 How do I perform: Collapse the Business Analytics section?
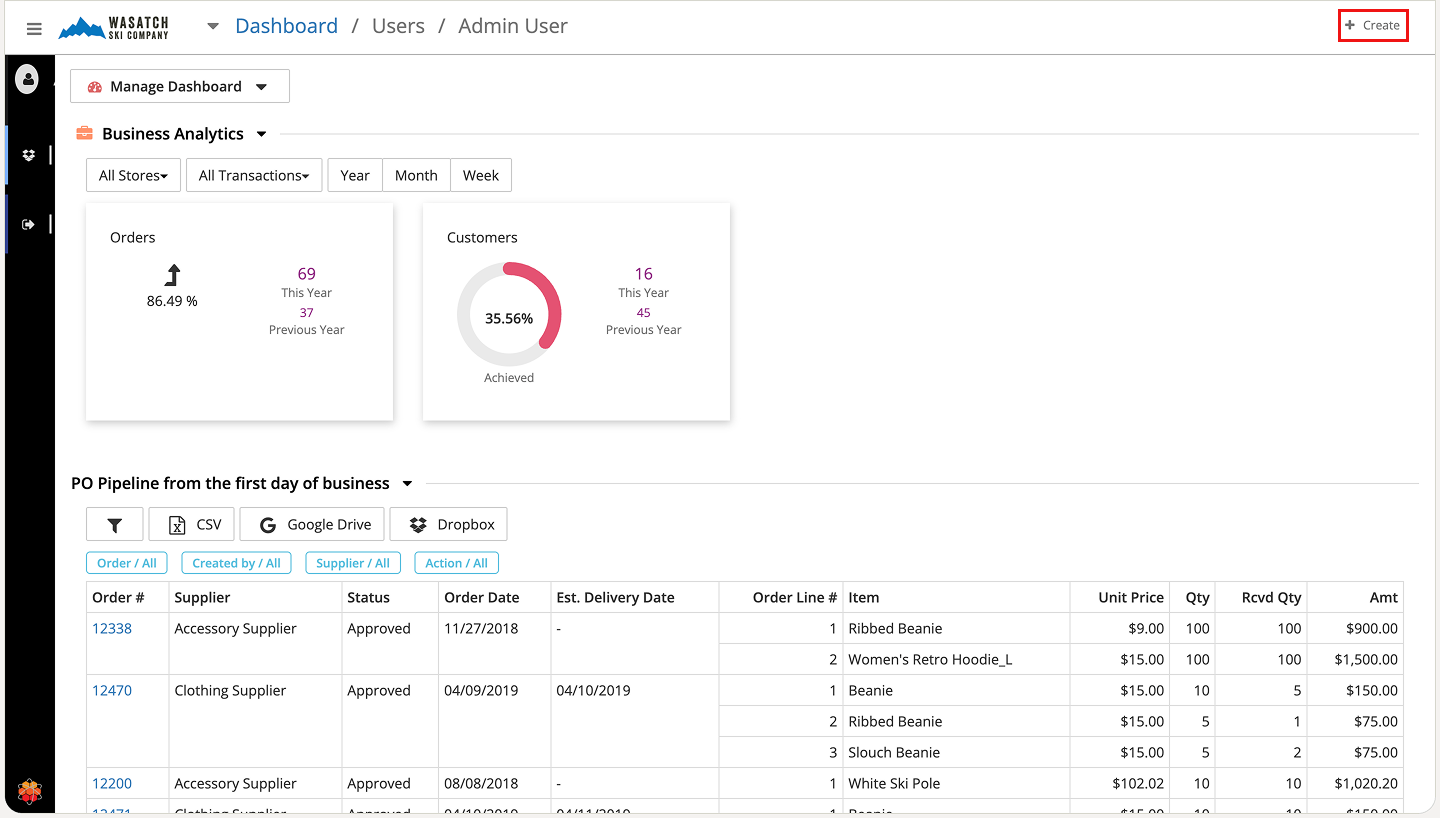262,134
